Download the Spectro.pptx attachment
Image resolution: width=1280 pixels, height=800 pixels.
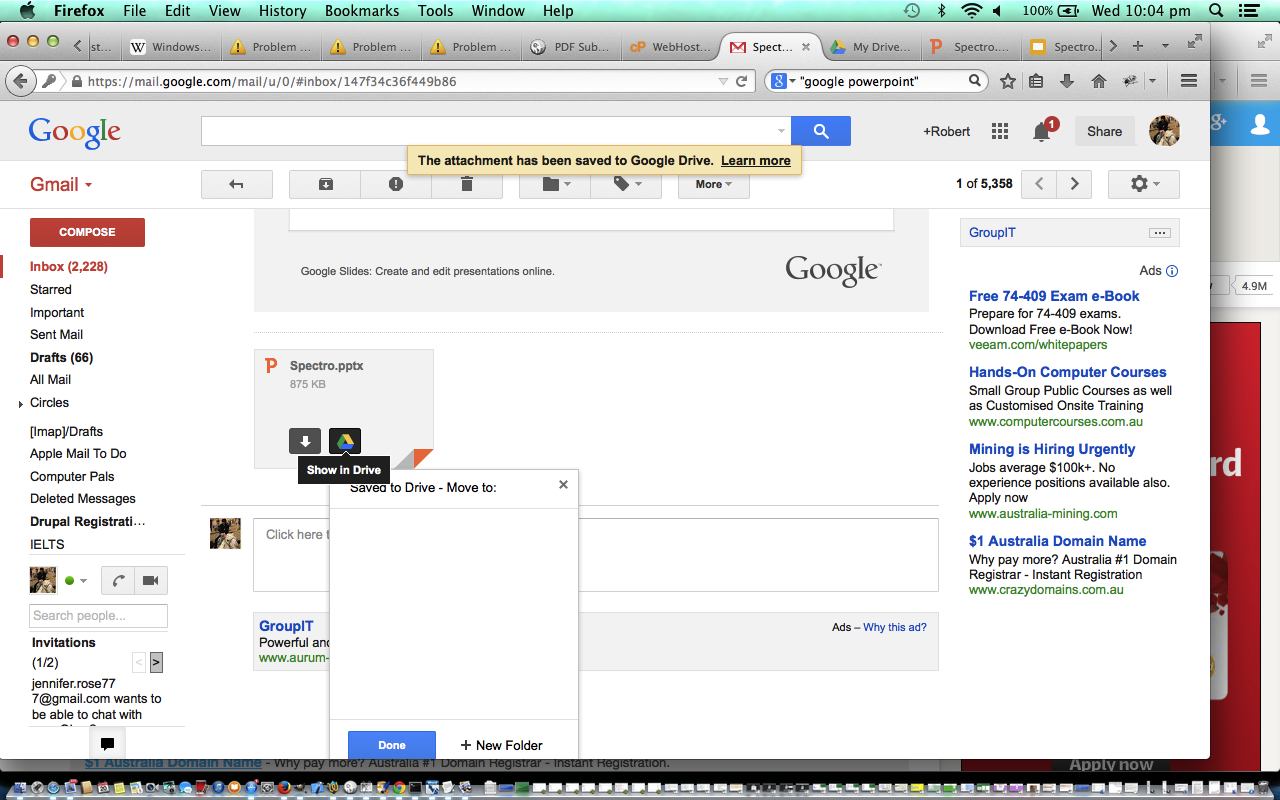pyautogui.click(x=305, y=441)
